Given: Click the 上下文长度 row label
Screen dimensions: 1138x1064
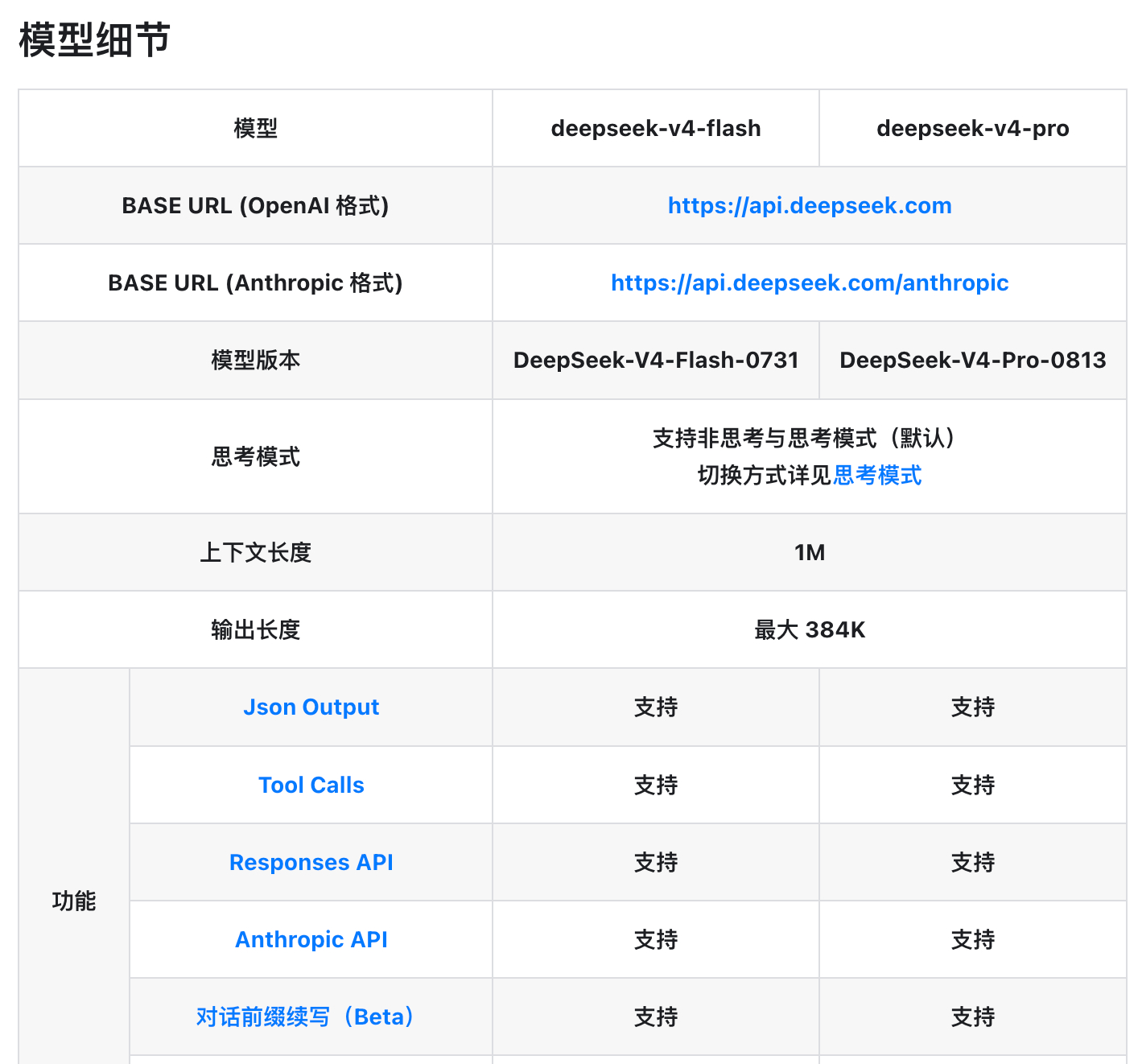Looking at the screenshot, I should tap(256, 553).
